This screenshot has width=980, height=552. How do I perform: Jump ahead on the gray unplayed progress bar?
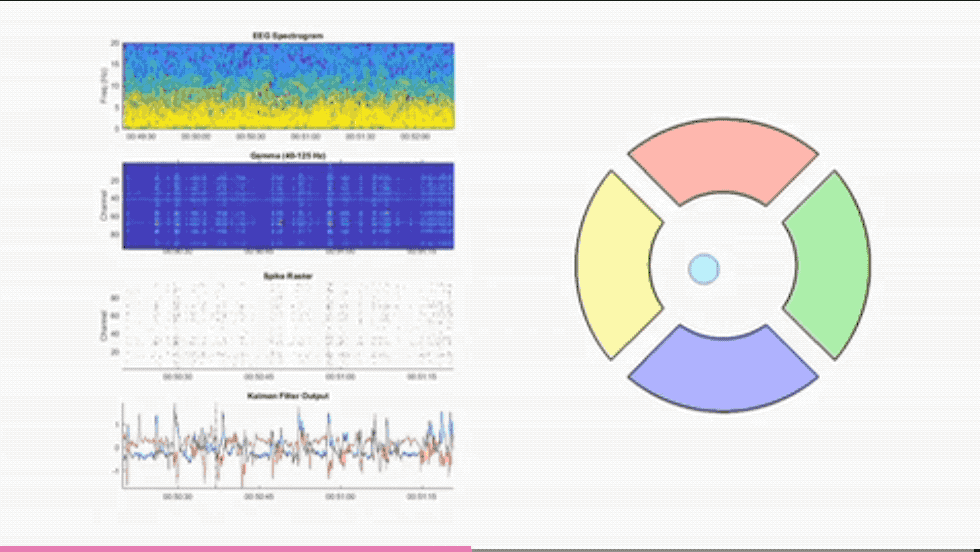(726, 549)
